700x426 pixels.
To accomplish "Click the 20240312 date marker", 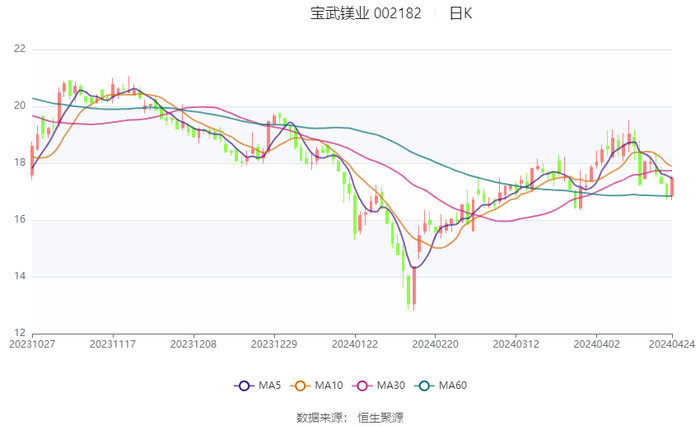I will 515,342.
